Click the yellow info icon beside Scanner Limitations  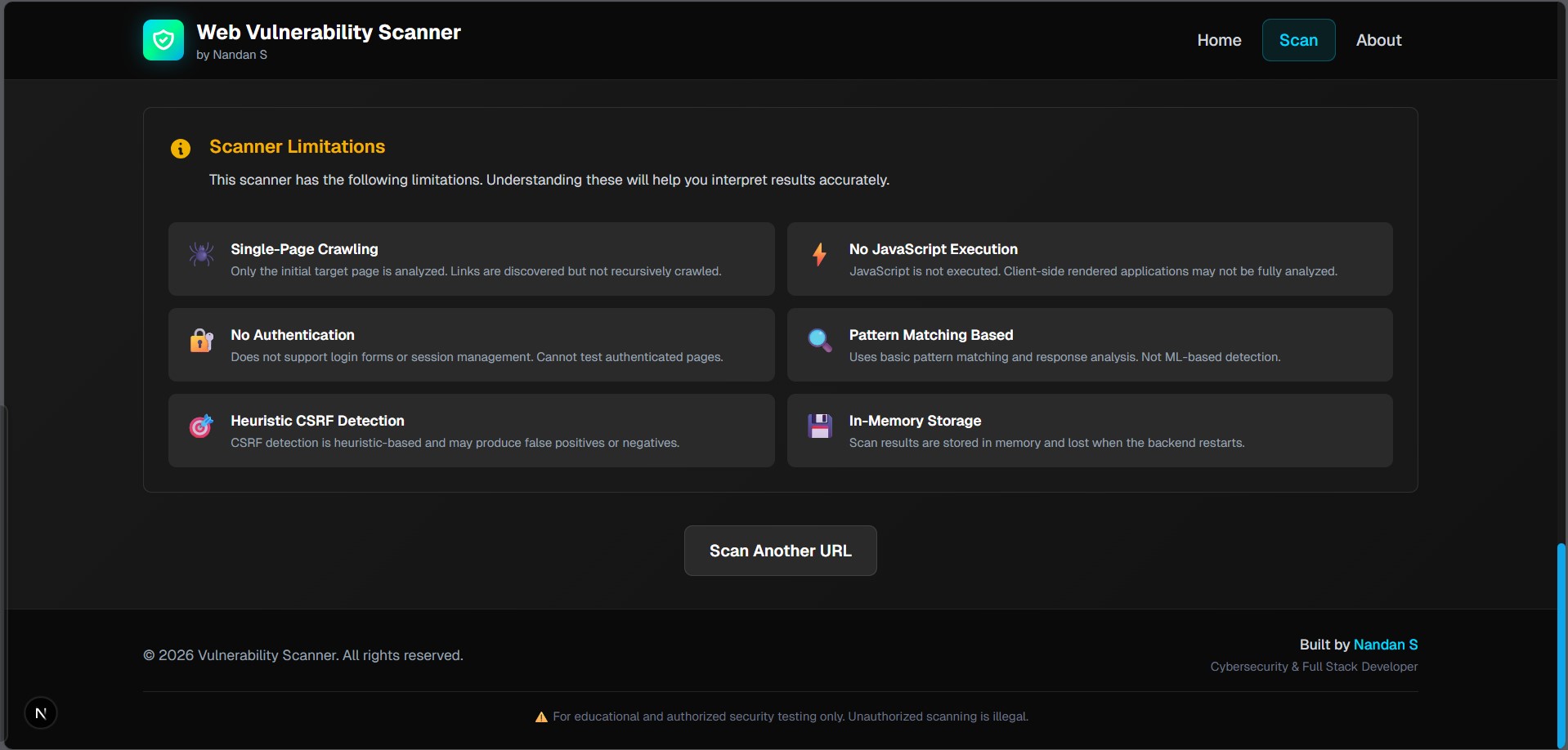(x=181, y=149)
